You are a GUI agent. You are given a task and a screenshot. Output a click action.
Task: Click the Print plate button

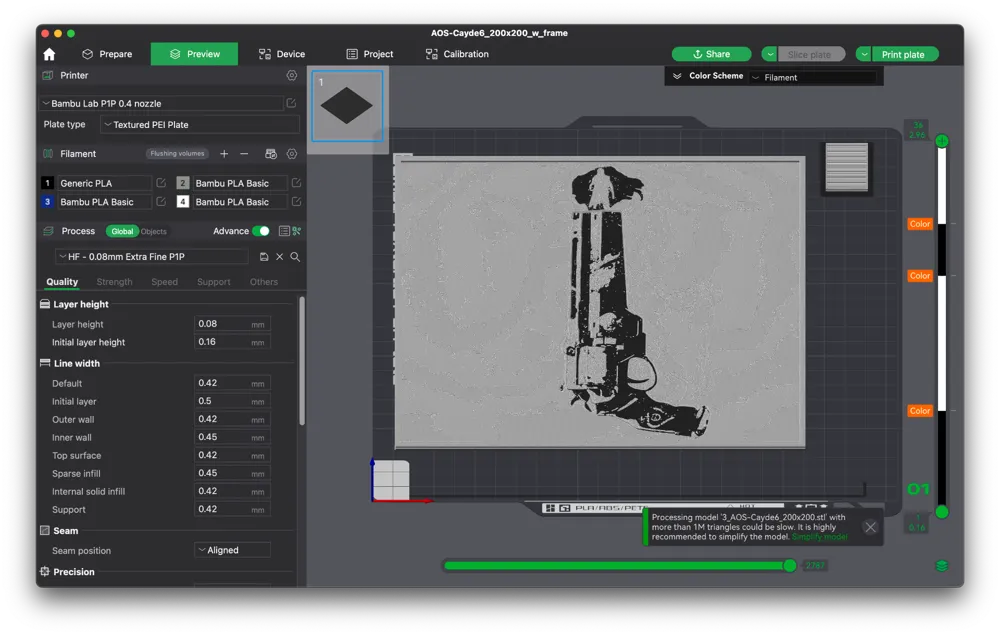[x=903, y=54]
